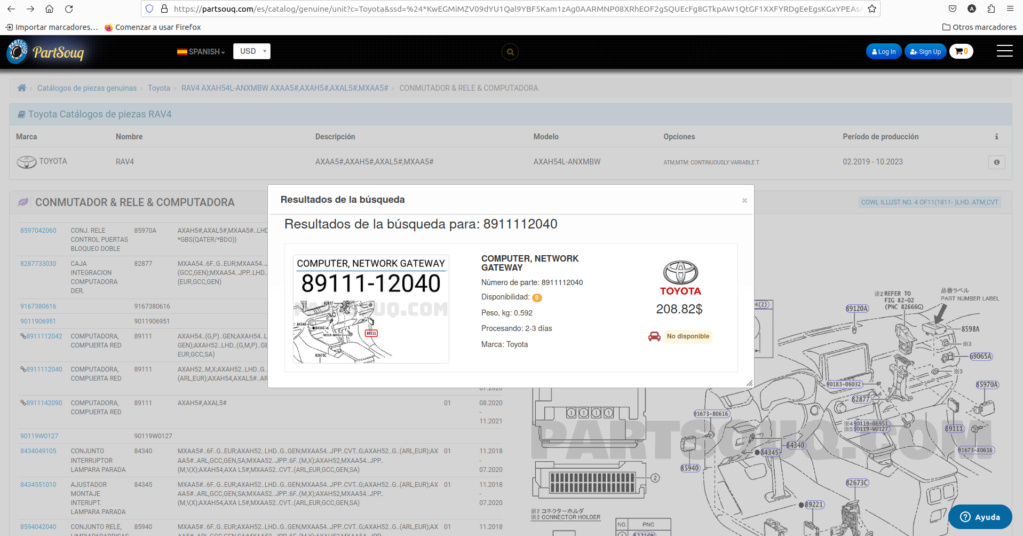Click the PartSouq logo
This screenshot has height=536, width=1023.
[46, 52]
